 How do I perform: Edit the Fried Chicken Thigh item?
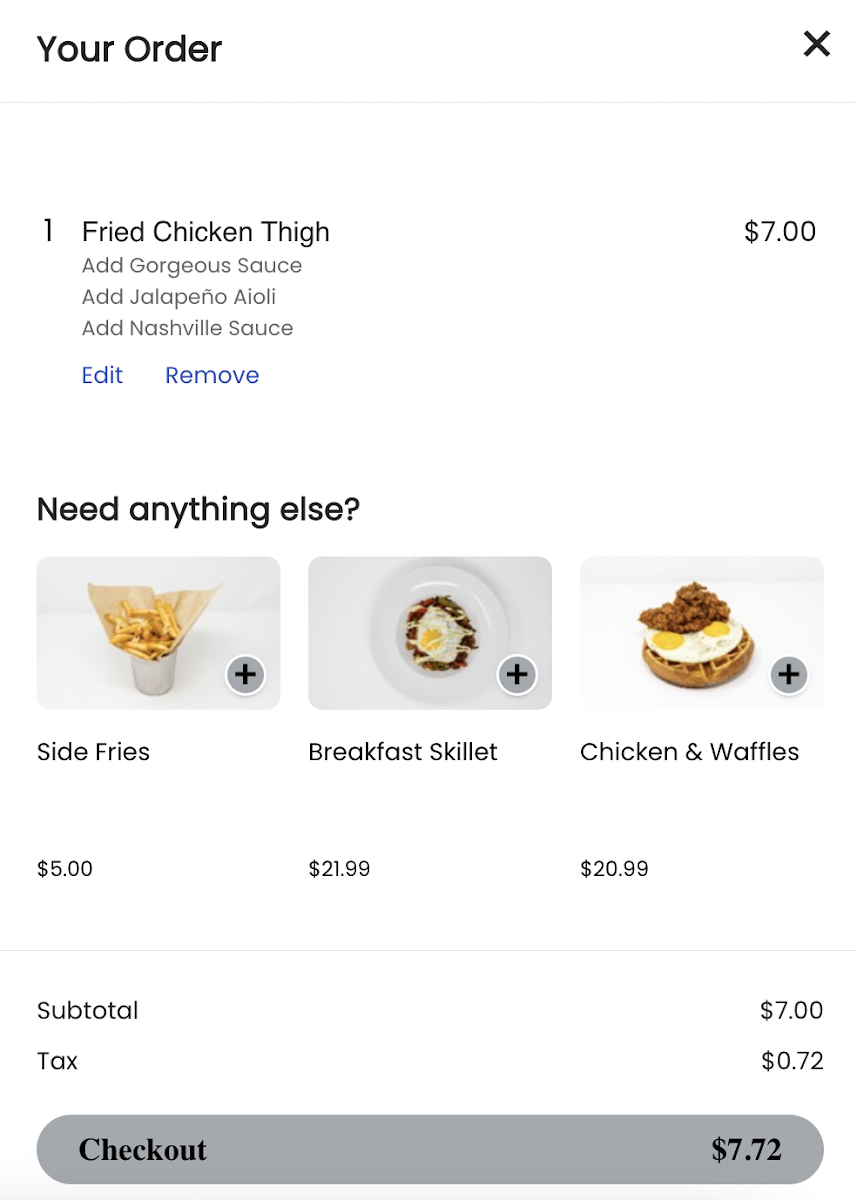[x=102, y=375]
